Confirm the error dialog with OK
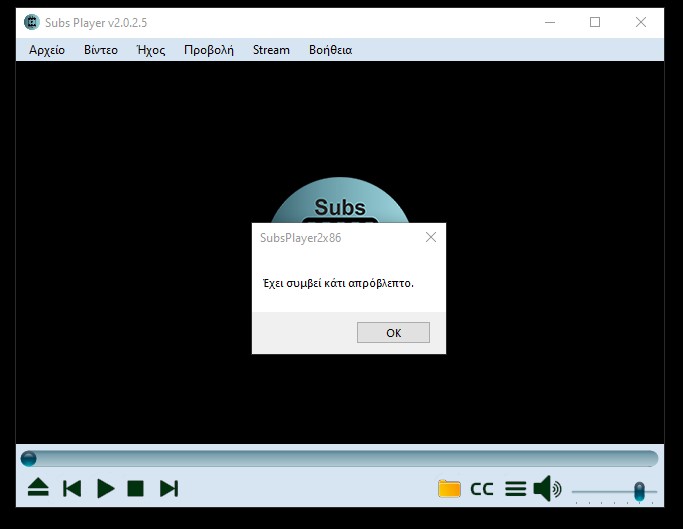This screenshot has width=683, height=529. 393,333
